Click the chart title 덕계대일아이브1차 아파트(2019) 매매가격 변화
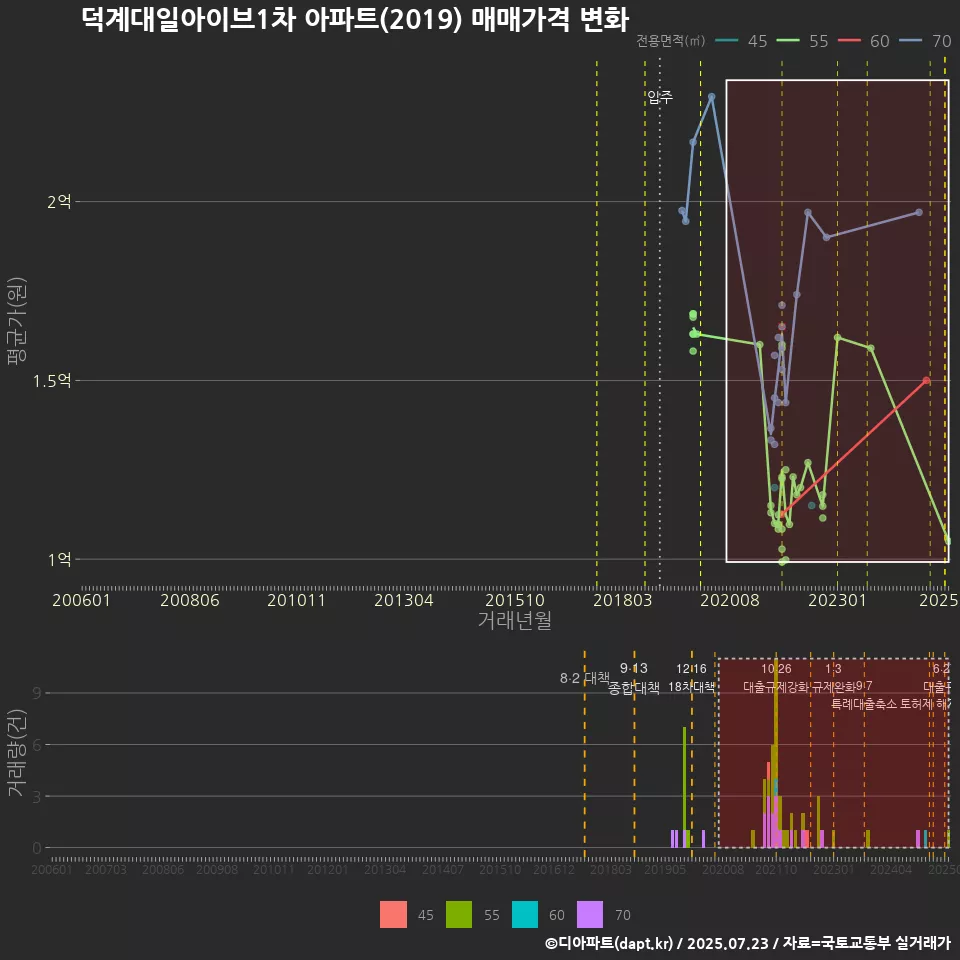Screen dimensions: 960x960 (x=354, y=20)
